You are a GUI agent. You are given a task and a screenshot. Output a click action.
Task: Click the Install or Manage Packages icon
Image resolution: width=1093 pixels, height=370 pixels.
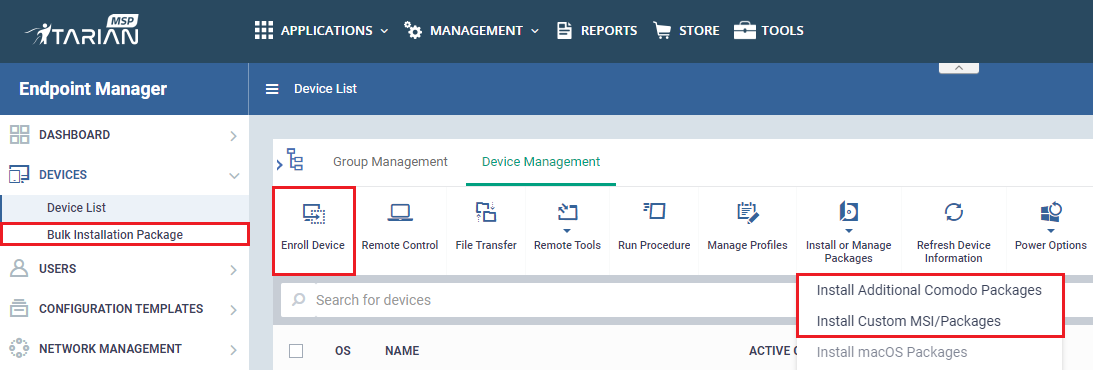(x=848, y=212)
